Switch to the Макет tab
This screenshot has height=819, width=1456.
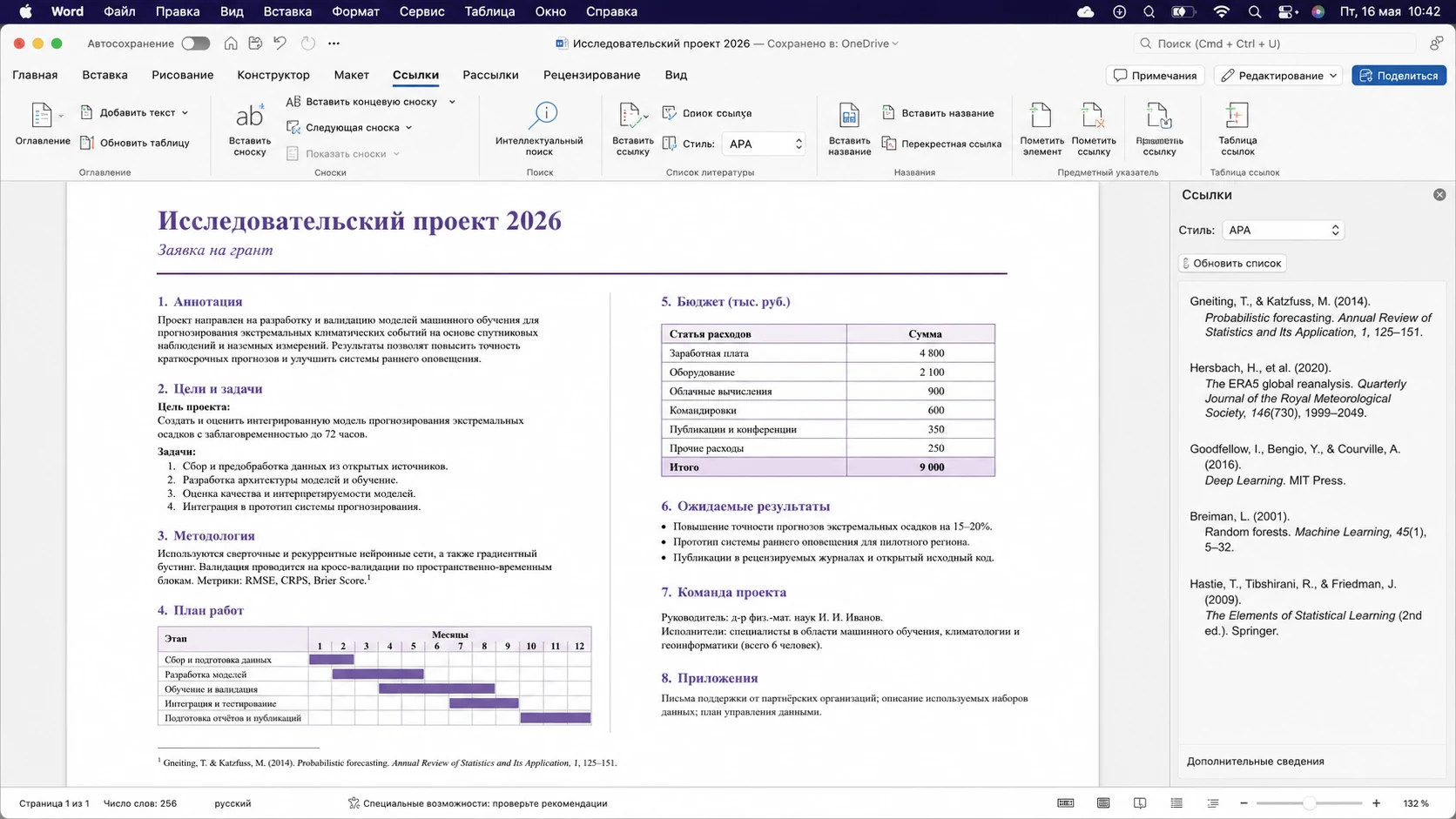tap(351, 75)
